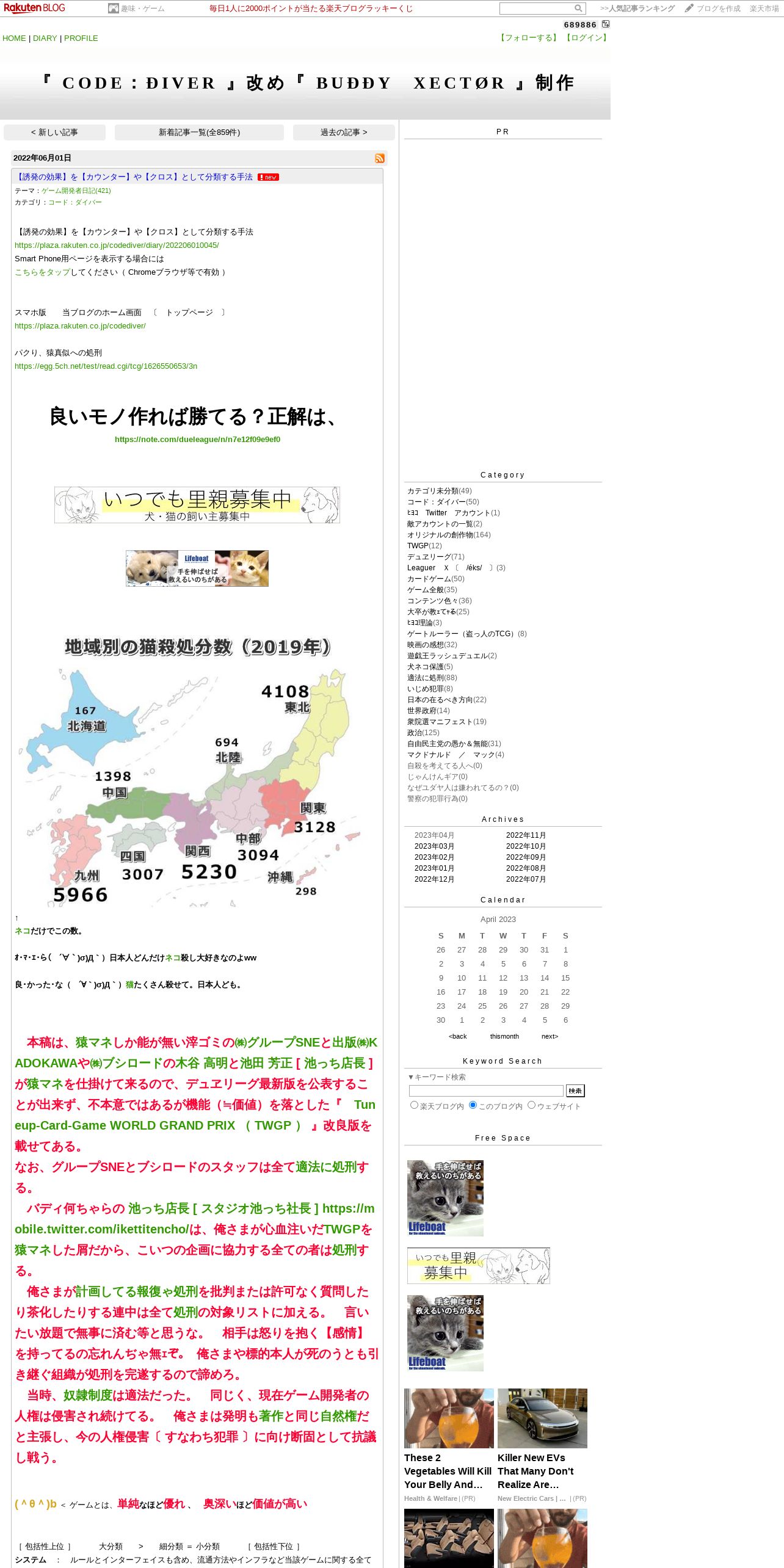Open the Lifeboat puppy and kitten banner
784x1568 pixels.
click(x=197, y=568)
